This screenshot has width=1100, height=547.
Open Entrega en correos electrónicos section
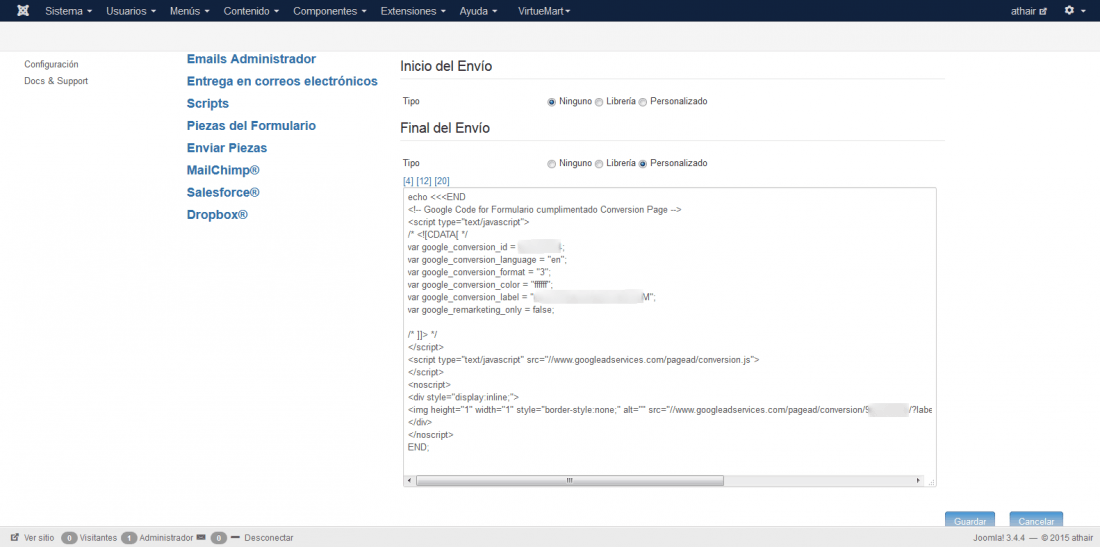[x=282, y=81]
